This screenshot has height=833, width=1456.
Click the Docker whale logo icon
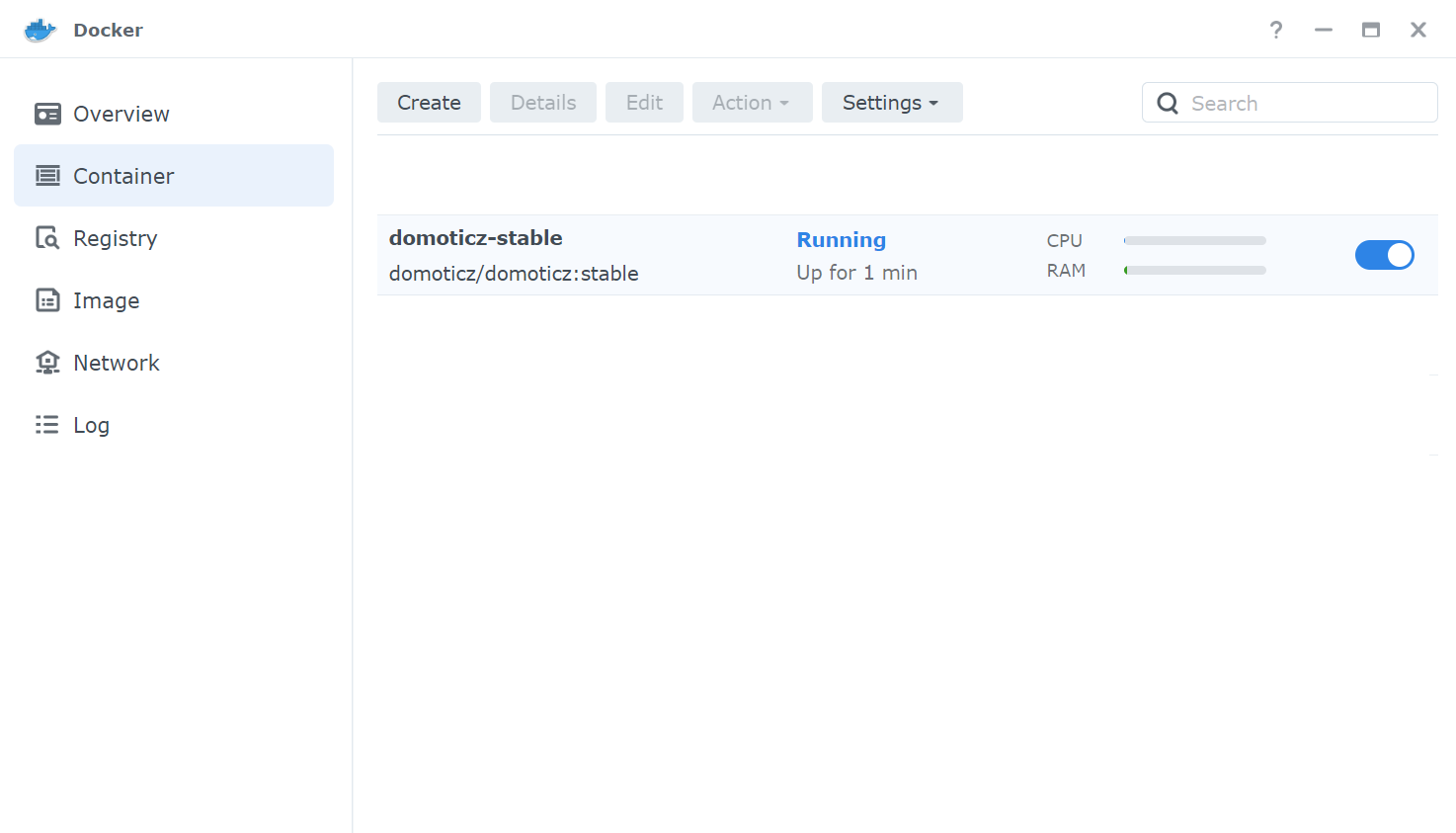[x=40, y=30]
